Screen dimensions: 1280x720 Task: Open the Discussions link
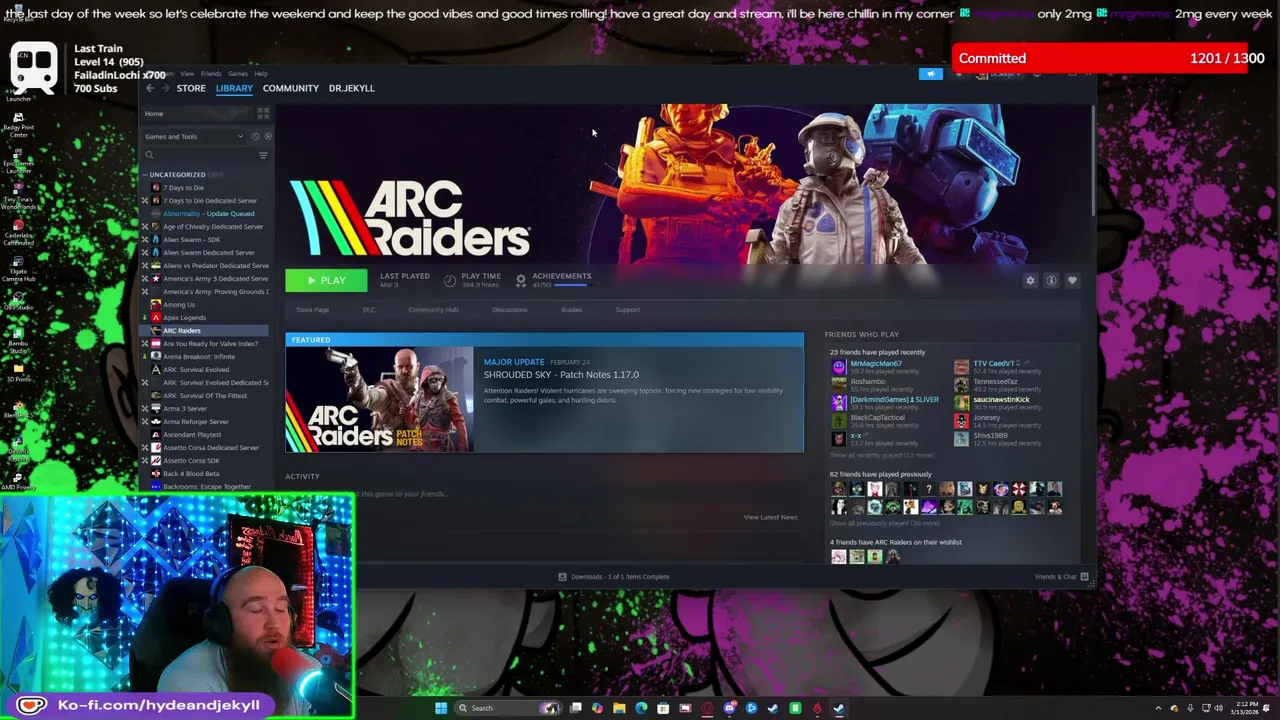click(509, 310)
